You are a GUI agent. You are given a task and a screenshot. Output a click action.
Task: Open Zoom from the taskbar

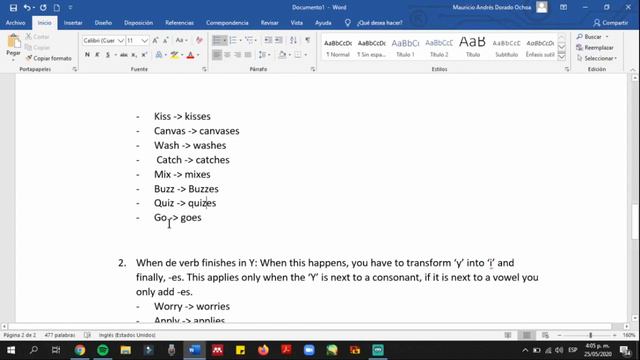(x=309, y=350)
